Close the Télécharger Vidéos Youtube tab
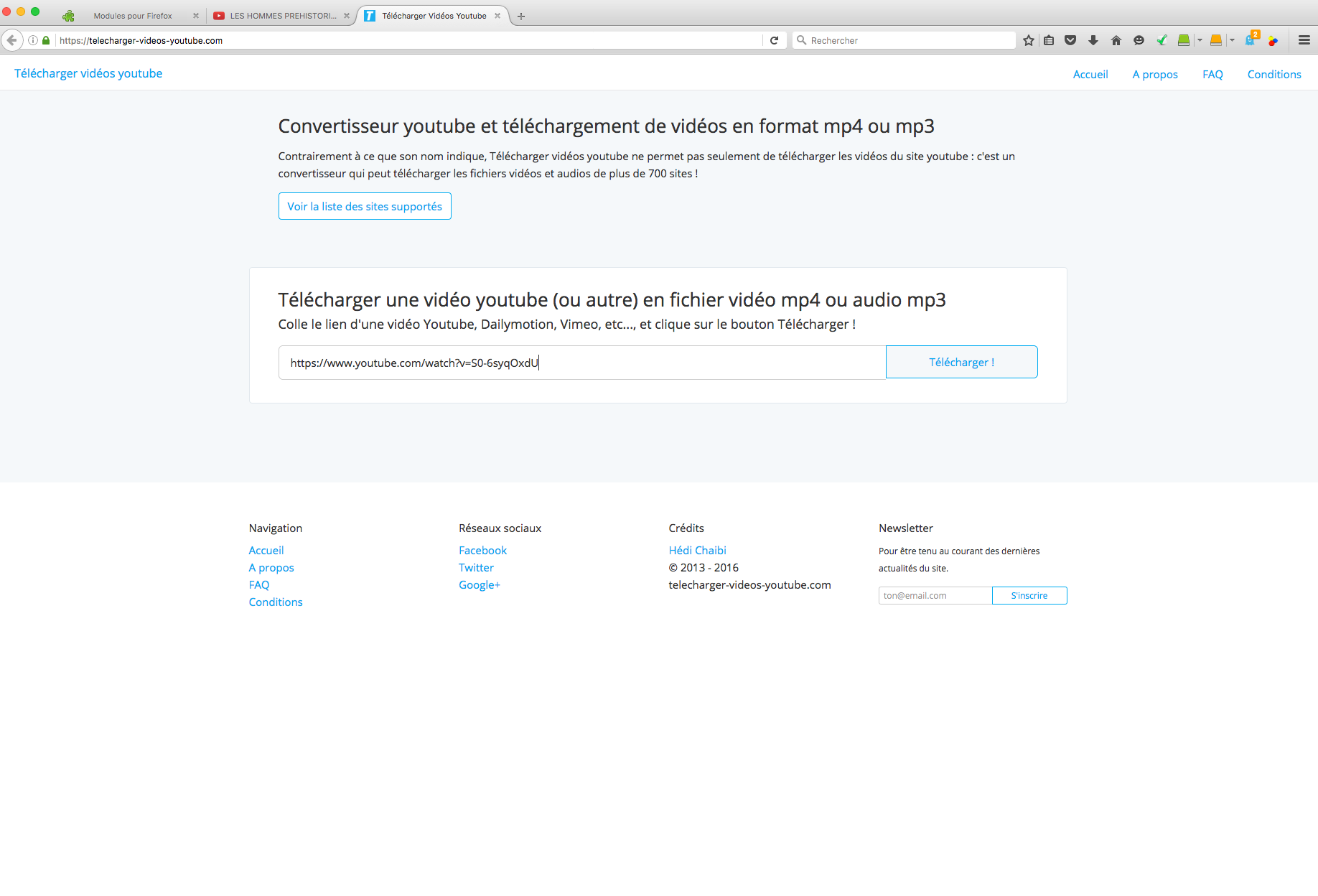Viewport: 1318px width, 896px height. coord(497,16)
